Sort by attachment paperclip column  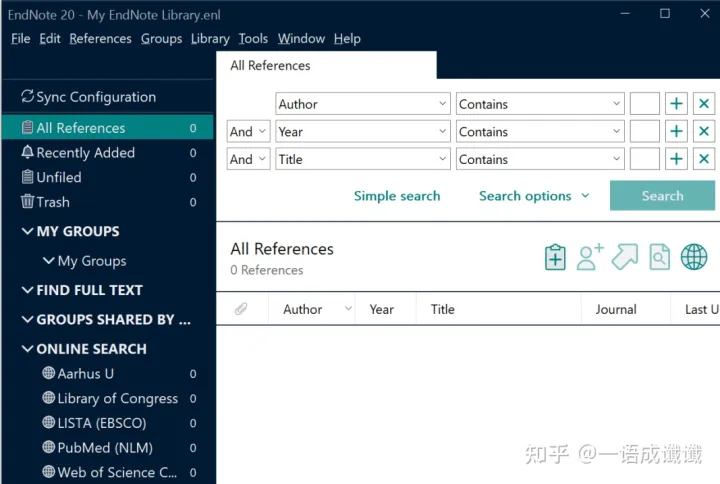(241, 309)
